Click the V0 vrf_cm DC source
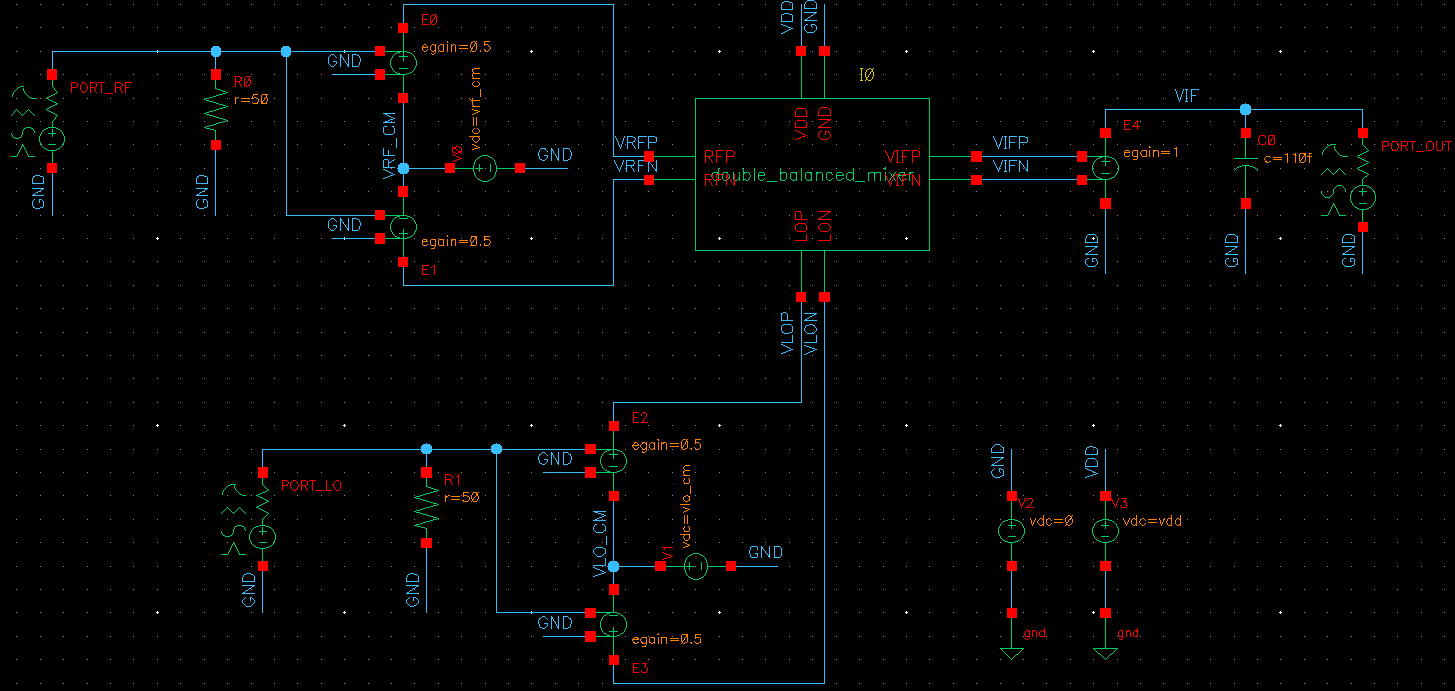Viewport: 1455px width, 691px height. pyautogui.click(x=485, y=169)
